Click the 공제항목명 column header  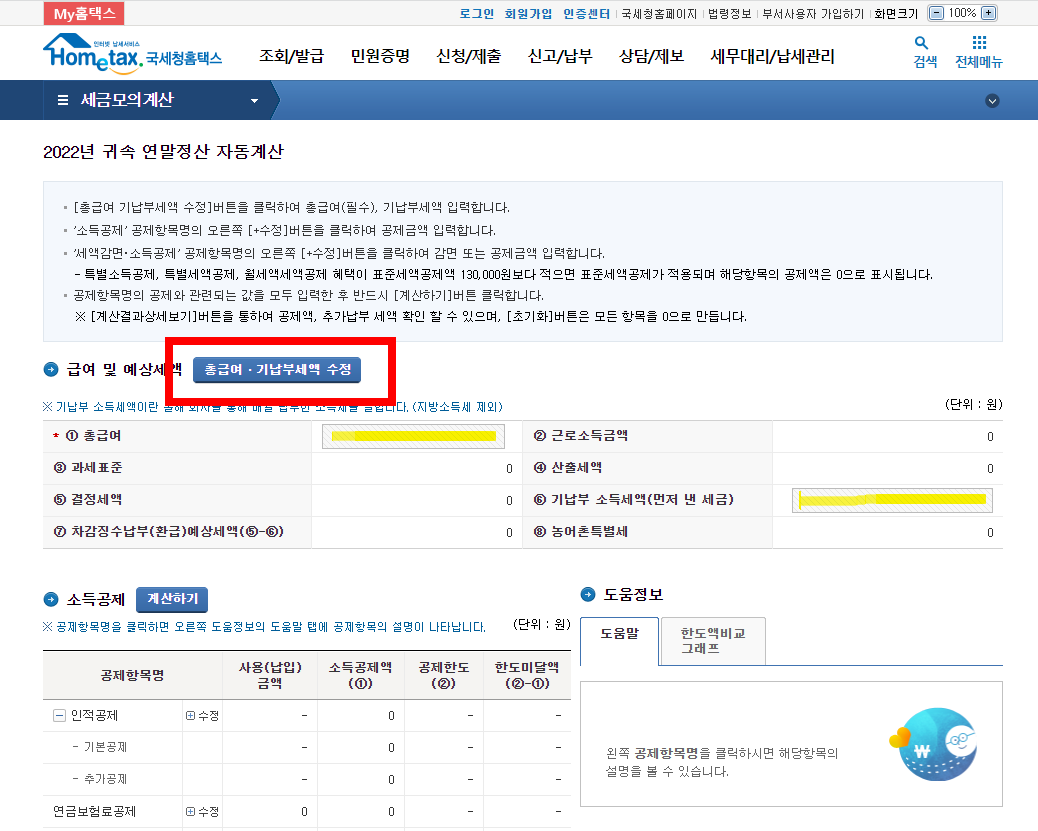coord(132,675)
